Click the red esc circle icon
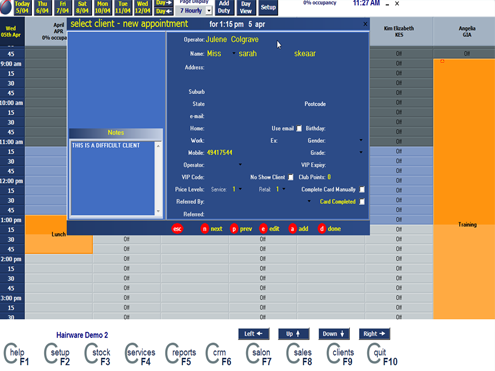The height and width of the screenshot is (371, 495). [177, 229]
